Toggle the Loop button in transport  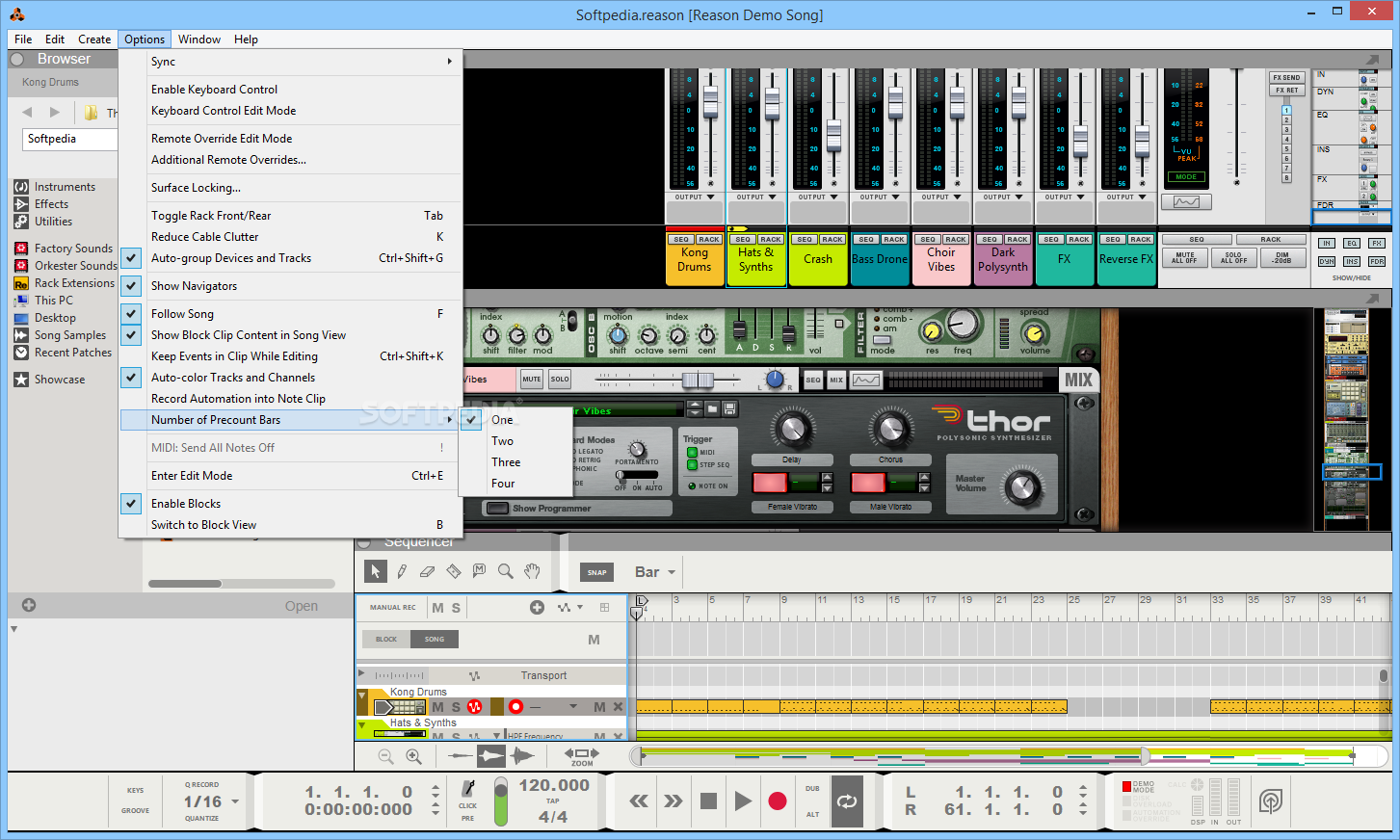tap(847, 801)
